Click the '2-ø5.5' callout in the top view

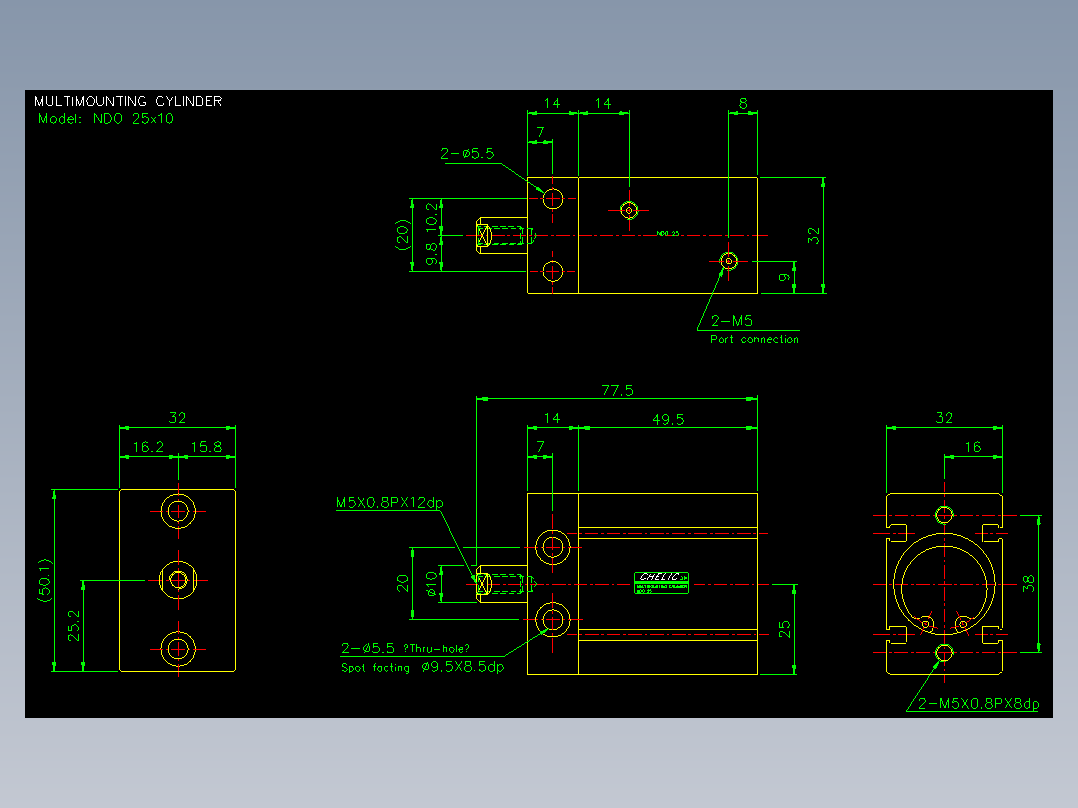coord(467,153)
